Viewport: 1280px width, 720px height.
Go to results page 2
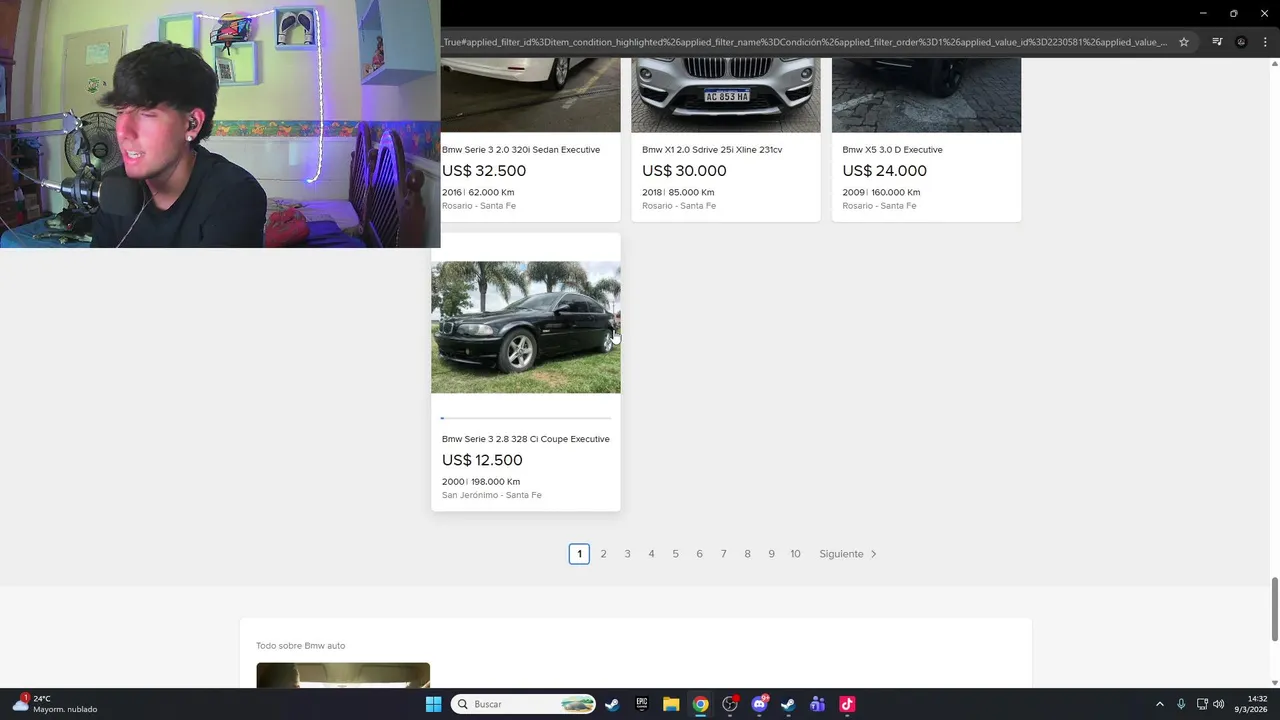point(603,554)
